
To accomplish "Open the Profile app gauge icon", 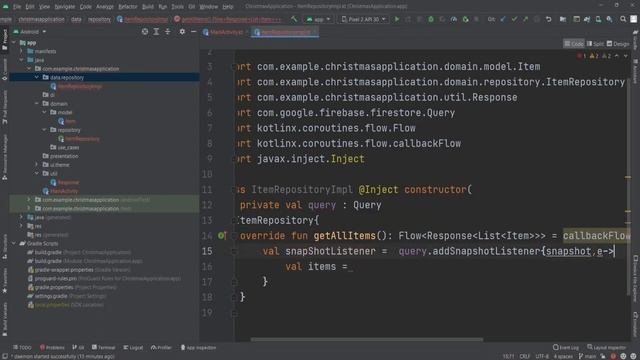I will tap(453, 19).
